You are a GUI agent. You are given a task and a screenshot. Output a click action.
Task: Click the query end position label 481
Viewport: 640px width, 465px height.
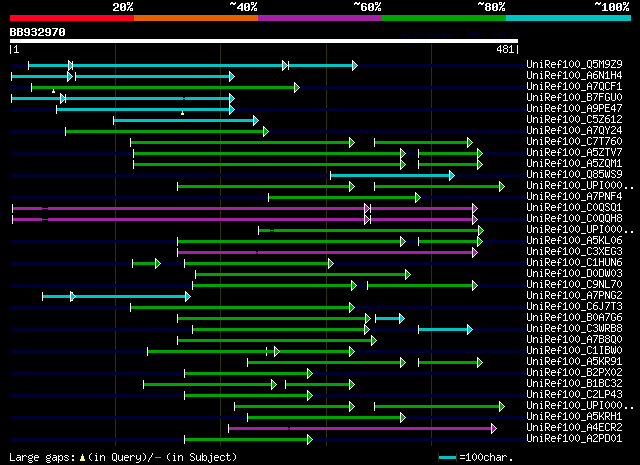click(x=505, y=49)
